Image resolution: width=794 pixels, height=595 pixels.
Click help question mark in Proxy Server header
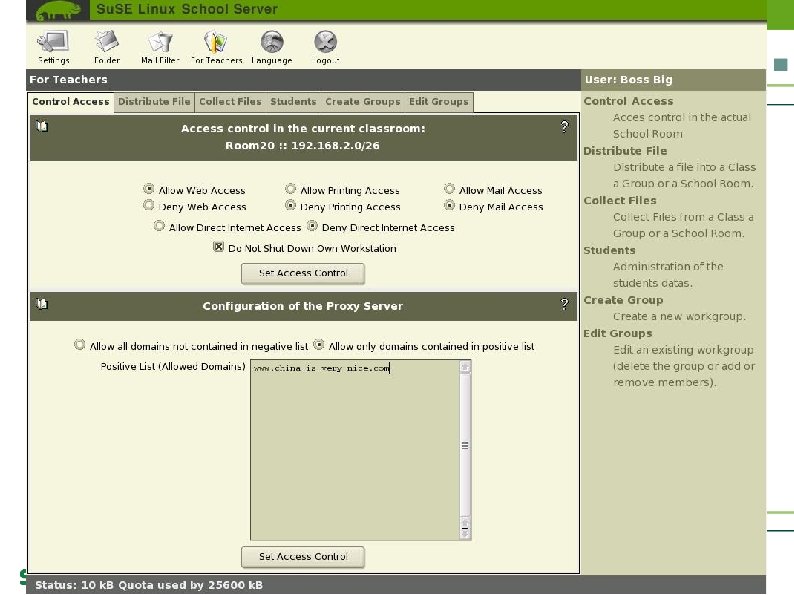(564, 304)
